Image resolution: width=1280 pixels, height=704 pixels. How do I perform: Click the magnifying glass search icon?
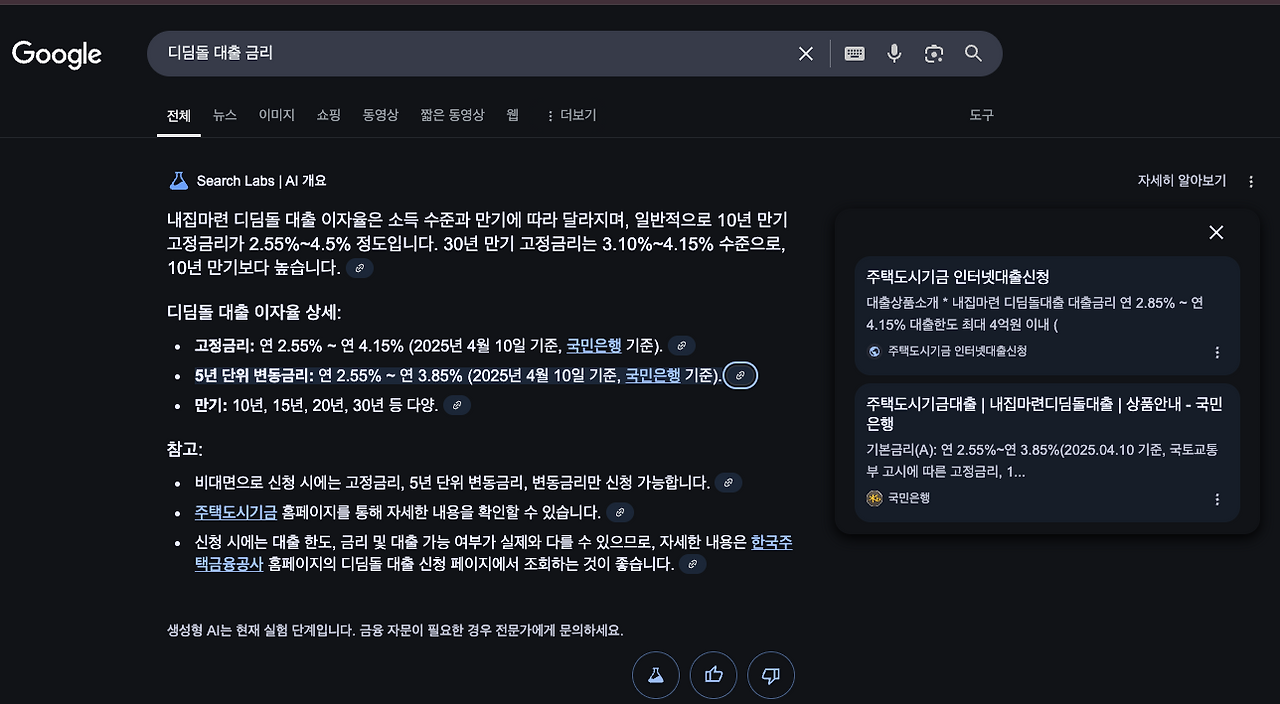tap(973, 54)
